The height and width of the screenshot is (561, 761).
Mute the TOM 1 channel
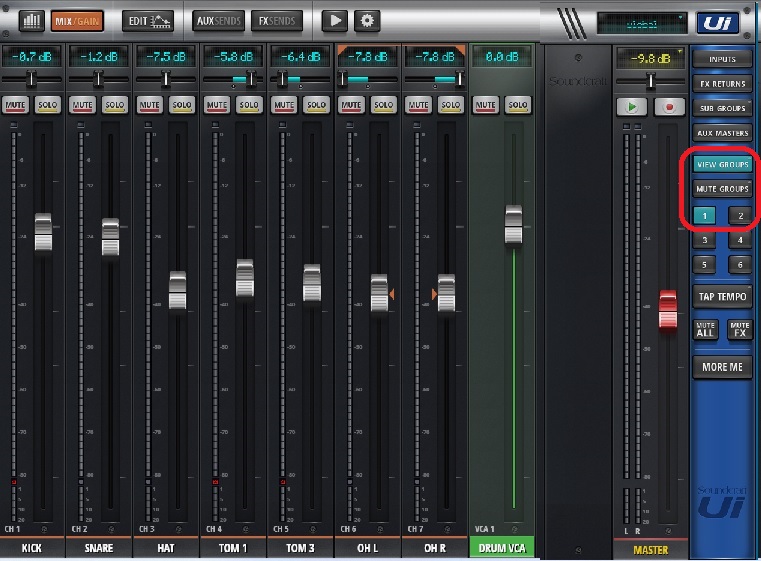coord(217,105)
